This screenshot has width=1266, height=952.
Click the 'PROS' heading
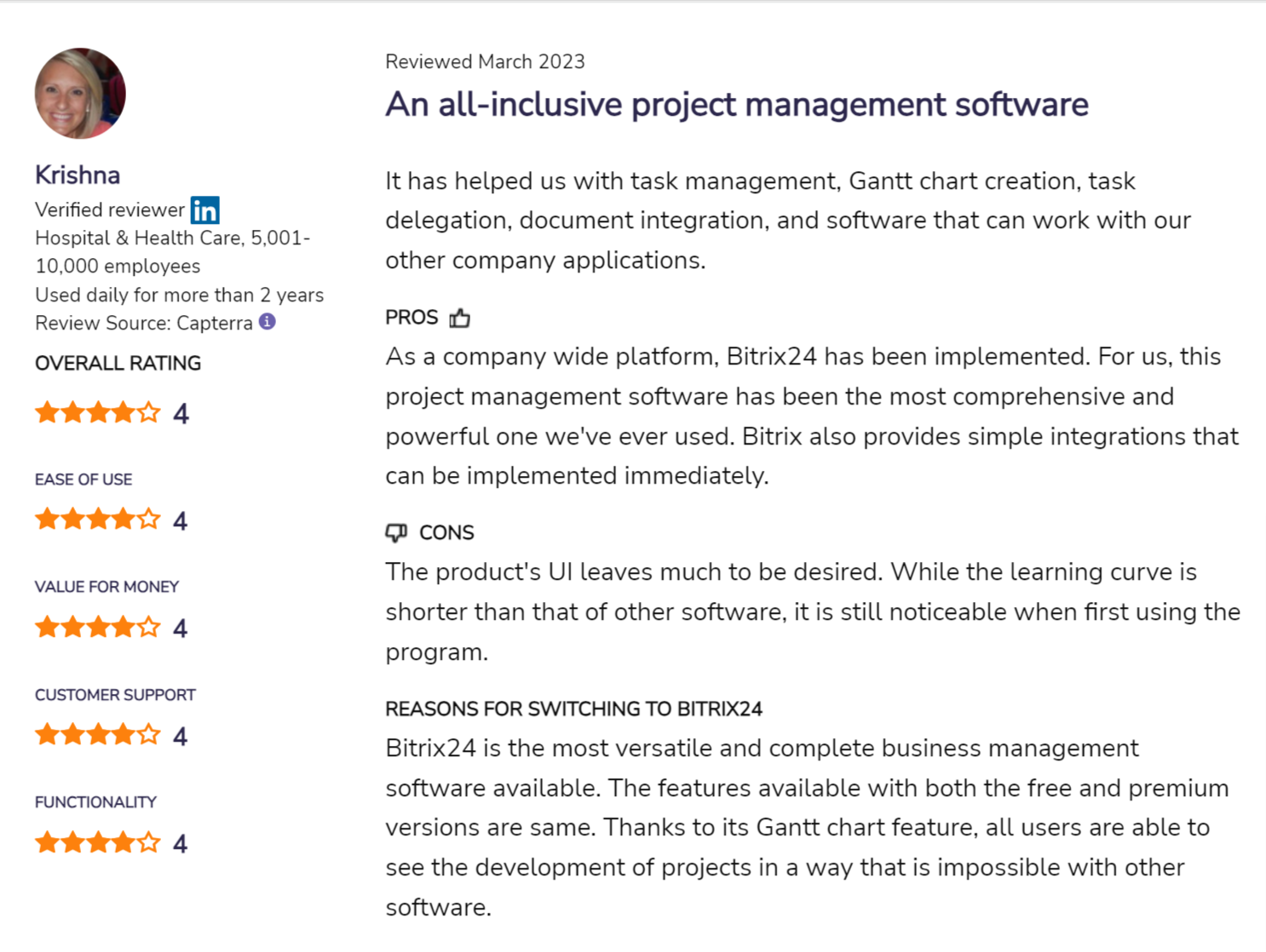[x=411, y=318]
